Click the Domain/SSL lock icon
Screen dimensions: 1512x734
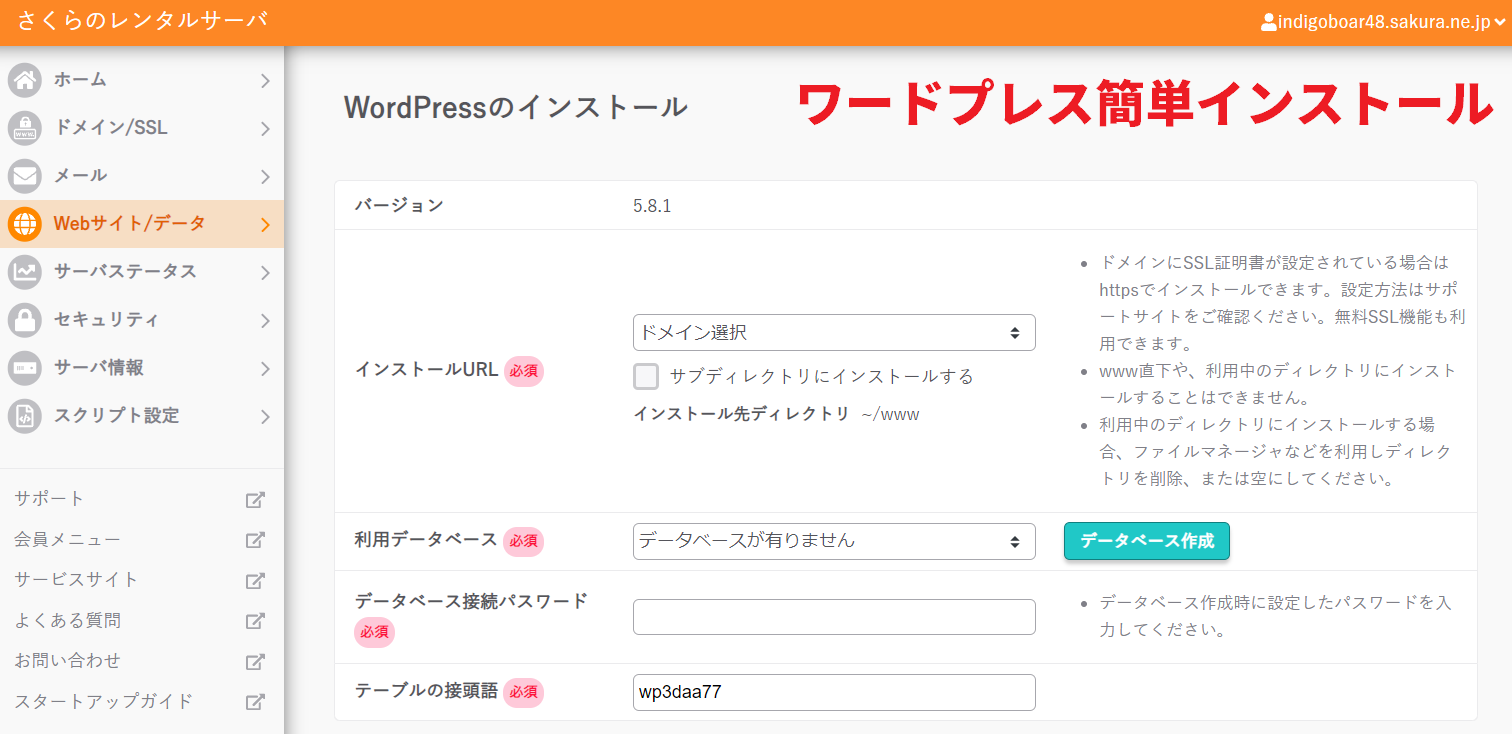(25, 128)
